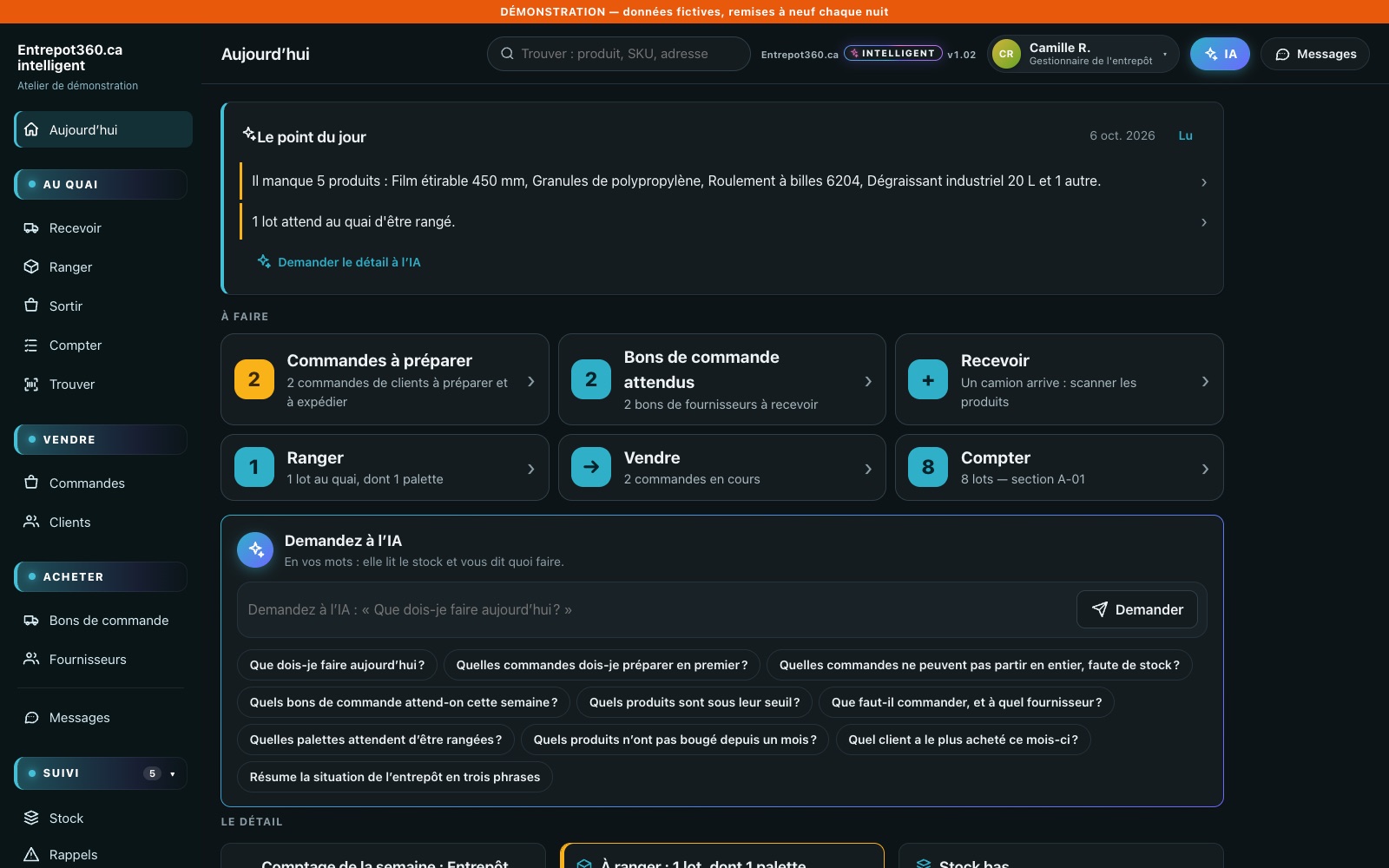Image resolution: width=1389 pixels, height=868 pixels.
Task: Open the Compter card with 8 lots
Action: click(1059, 468)
